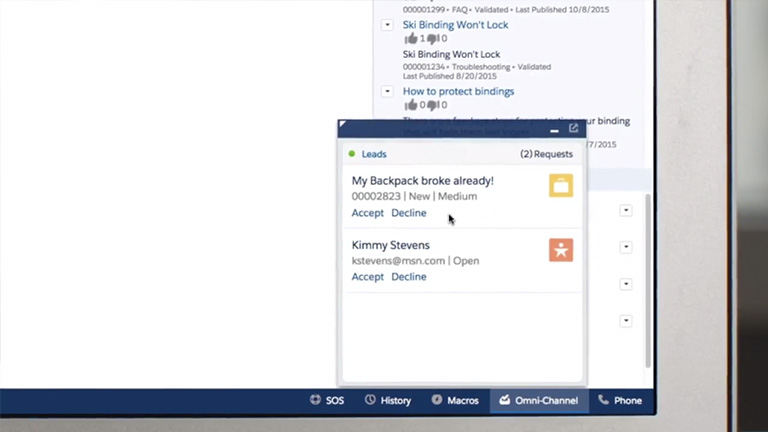Viewport: 768px width, 432px height.
Task: Open the Leads presence status dropdown
Action: pyautogui.click(x=374, y=154)
